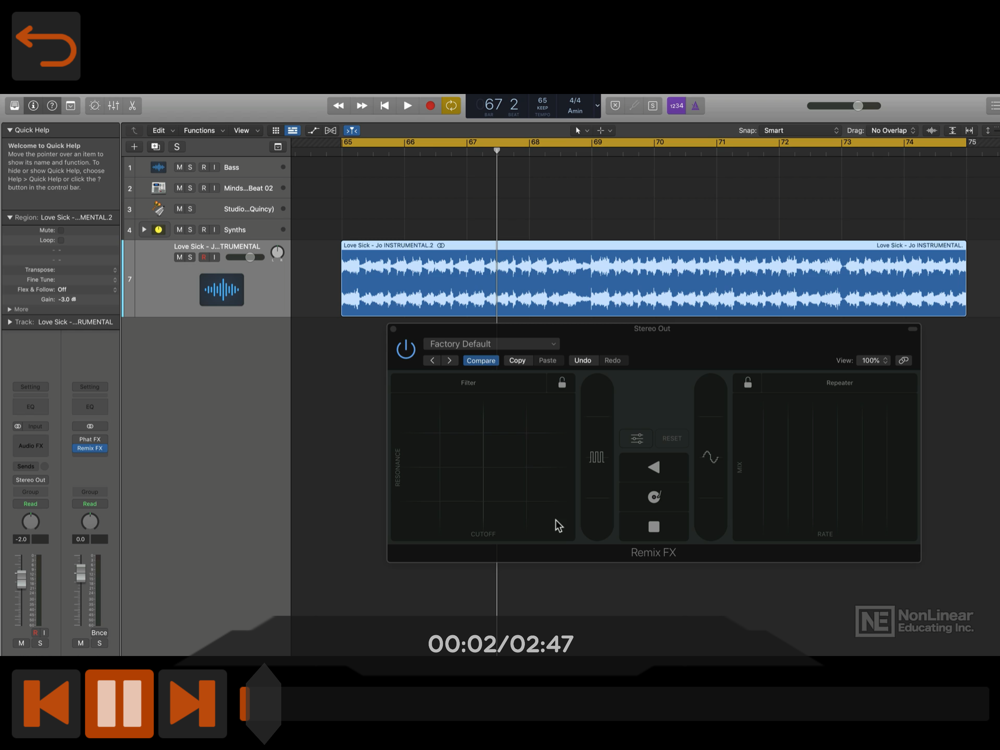Viewport: 1000px width, 750px height.
Task: Open Smart Controls dial icon
Action: [94, 105]
